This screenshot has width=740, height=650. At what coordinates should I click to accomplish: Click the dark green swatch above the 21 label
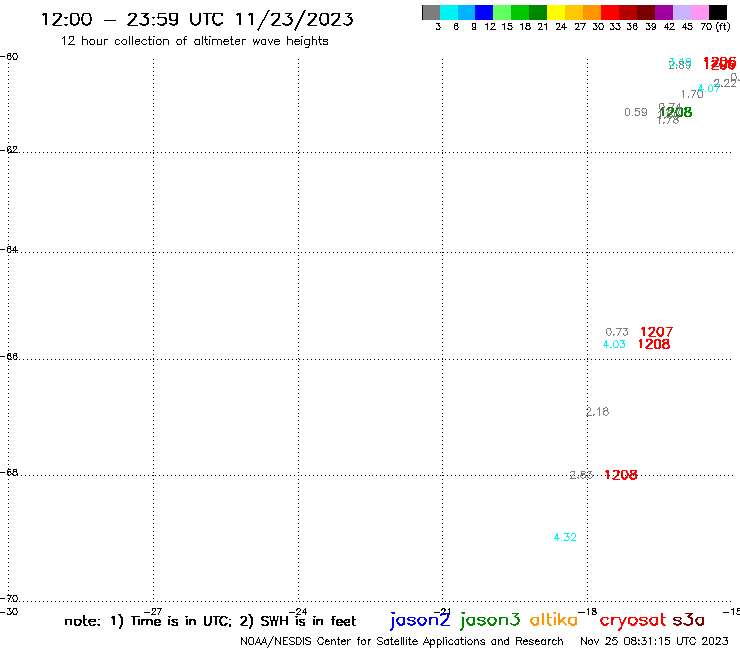point(538,12)
